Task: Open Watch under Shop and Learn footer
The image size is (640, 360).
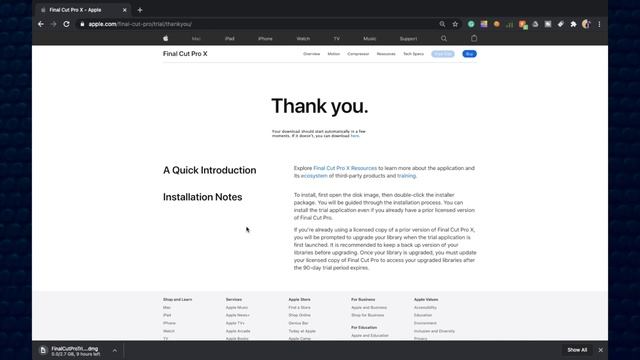Action: point(169,331)
